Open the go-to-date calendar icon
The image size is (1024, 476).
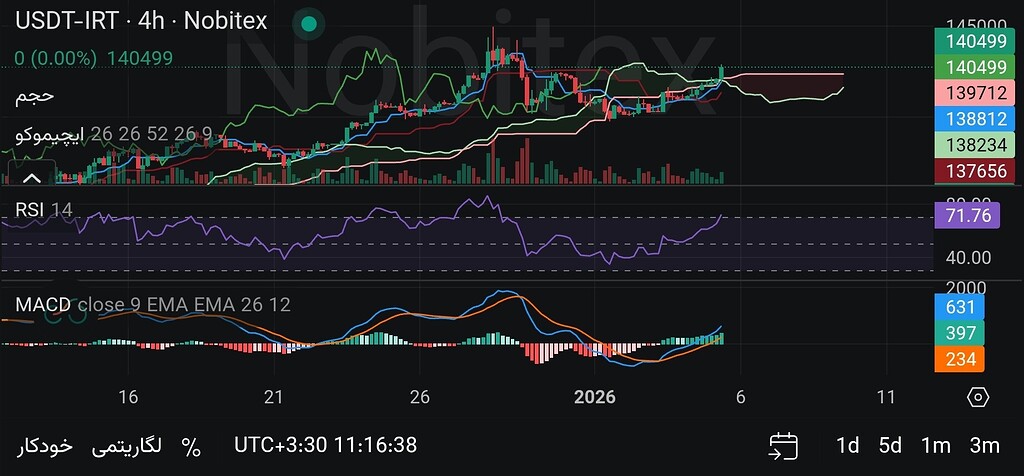click(x=784, y=447)
